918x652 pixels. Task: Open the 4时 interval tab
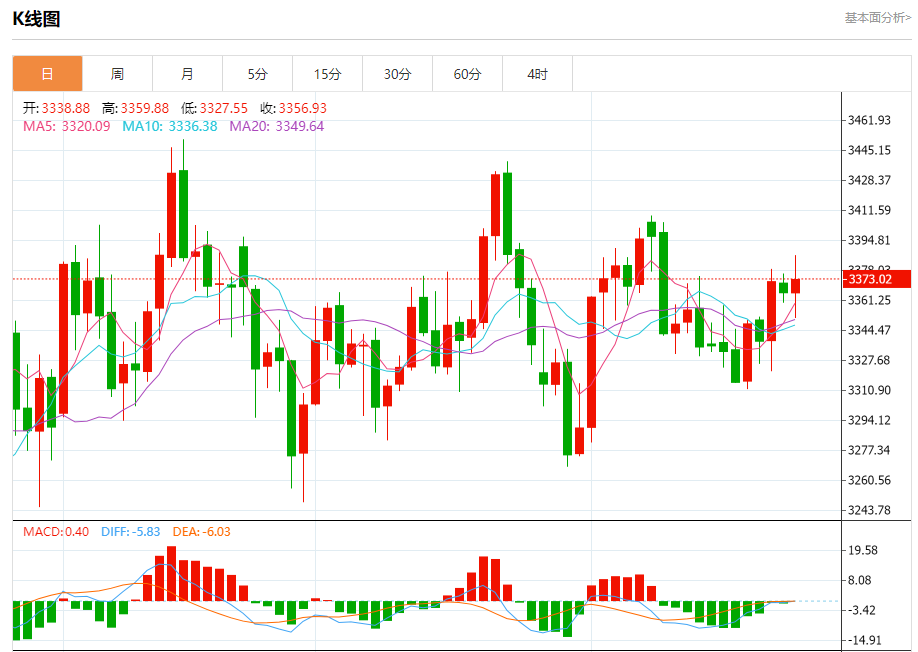537,74
